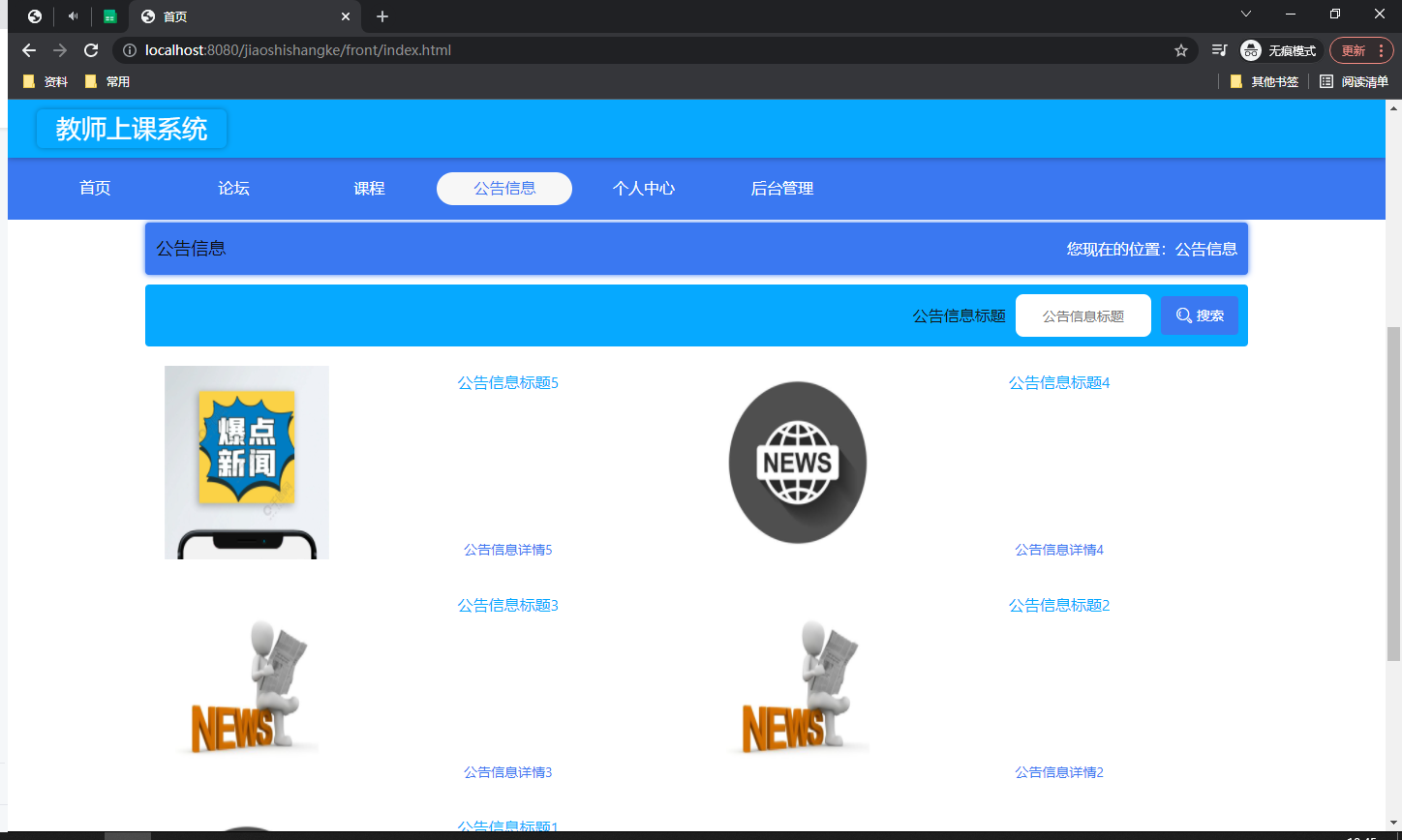Click the browser back arrow
The image size is (1402, 840).
(29, 50)
